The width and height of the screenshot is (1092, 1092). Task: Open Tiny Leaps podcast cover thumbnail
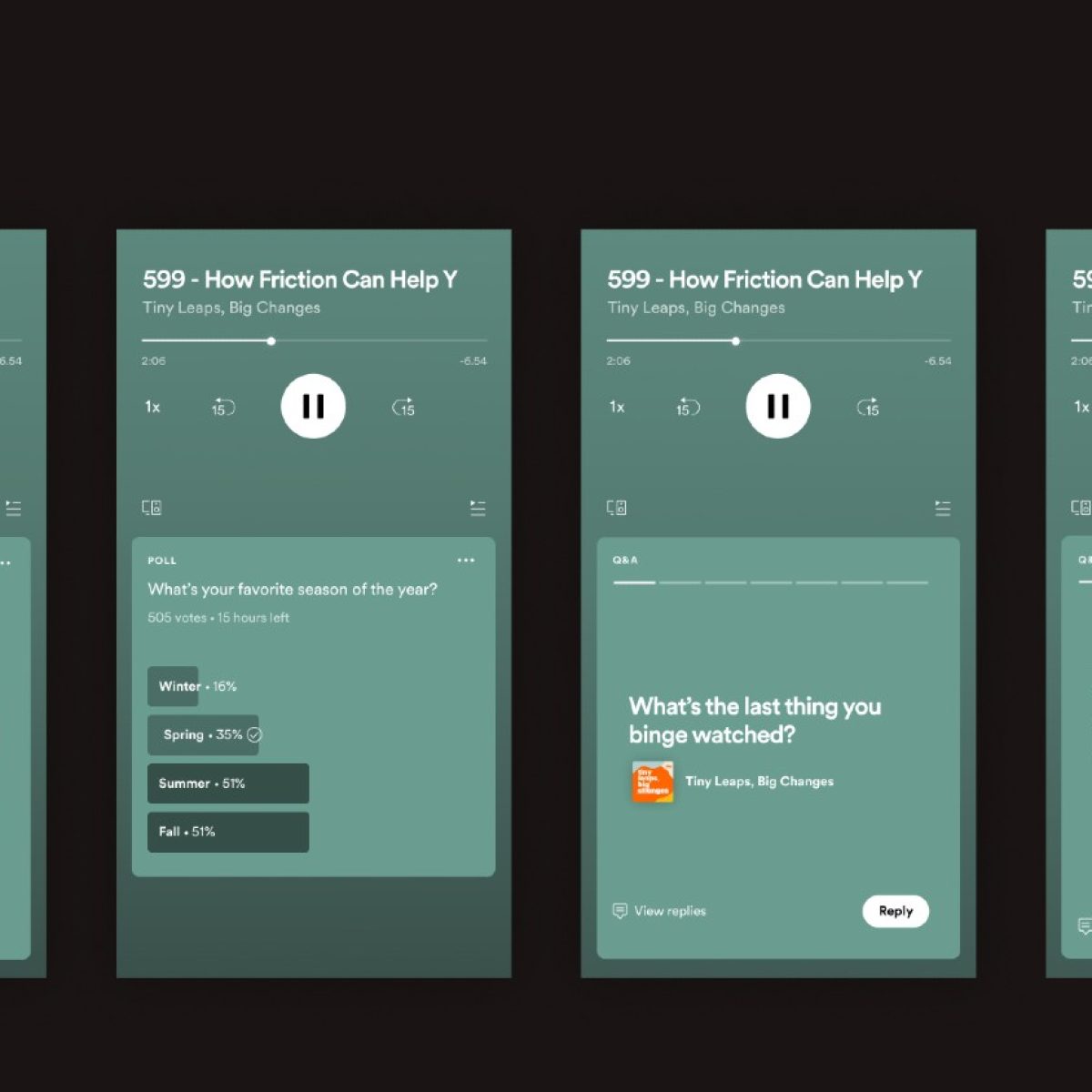pyautogui.click(x=653, y=782)
